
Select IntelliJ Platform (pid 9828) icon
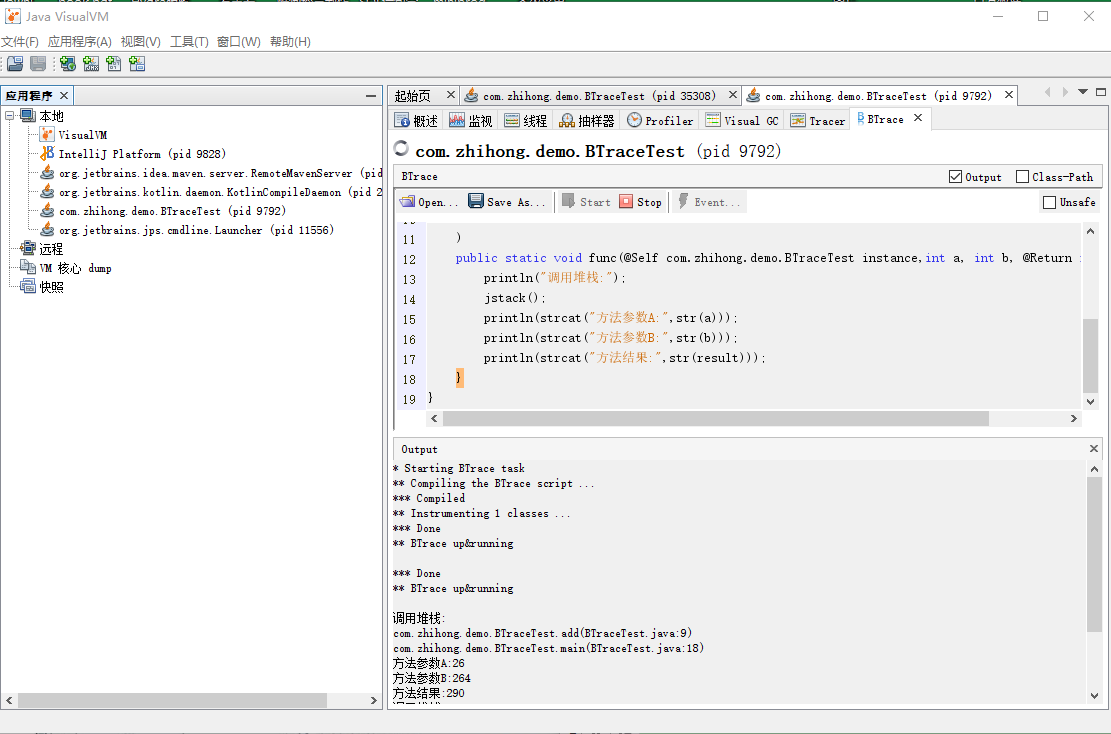point(47,154)
